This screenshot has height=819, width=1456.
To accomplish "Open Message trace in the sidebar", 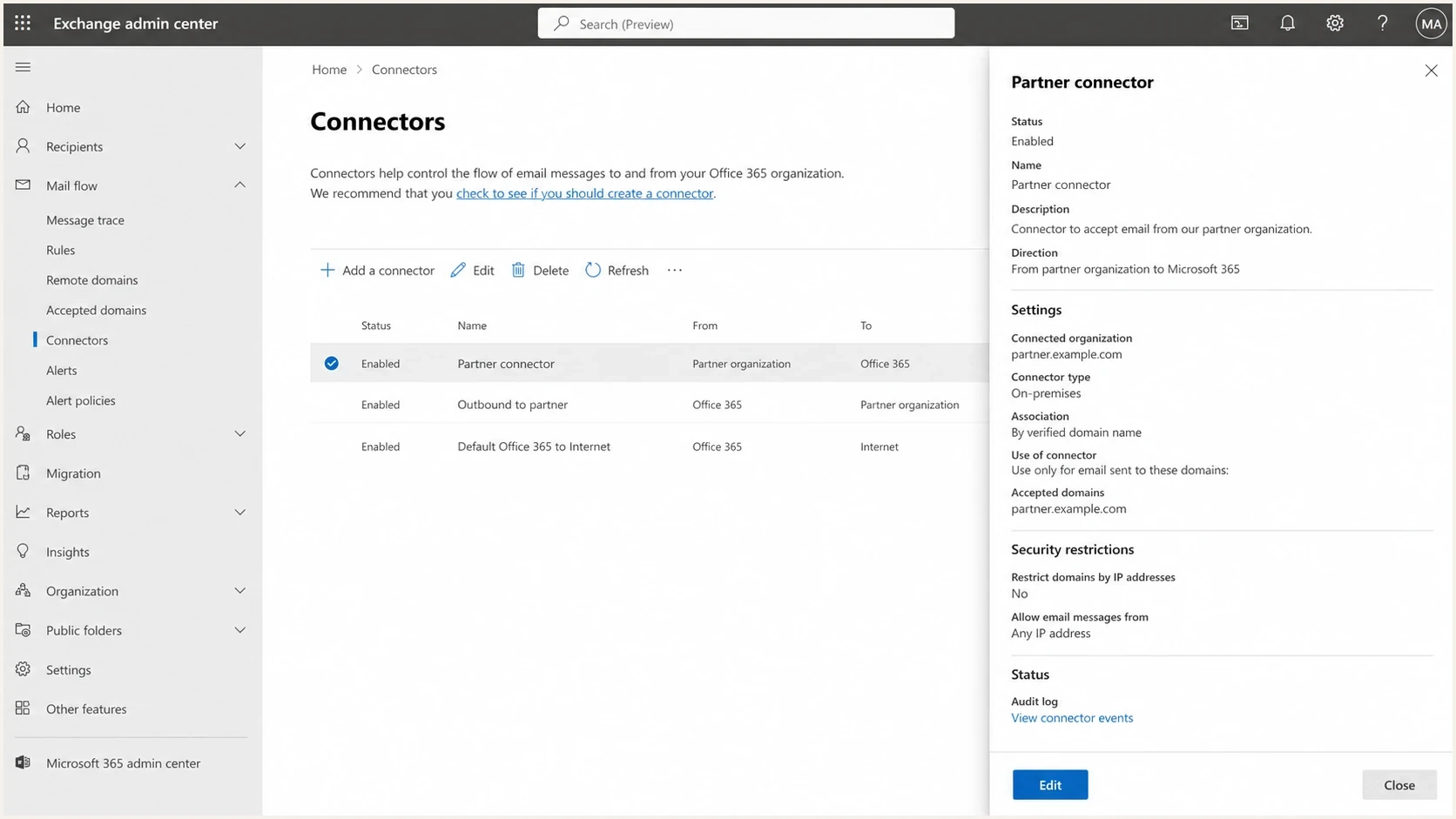I will (85, 220).
